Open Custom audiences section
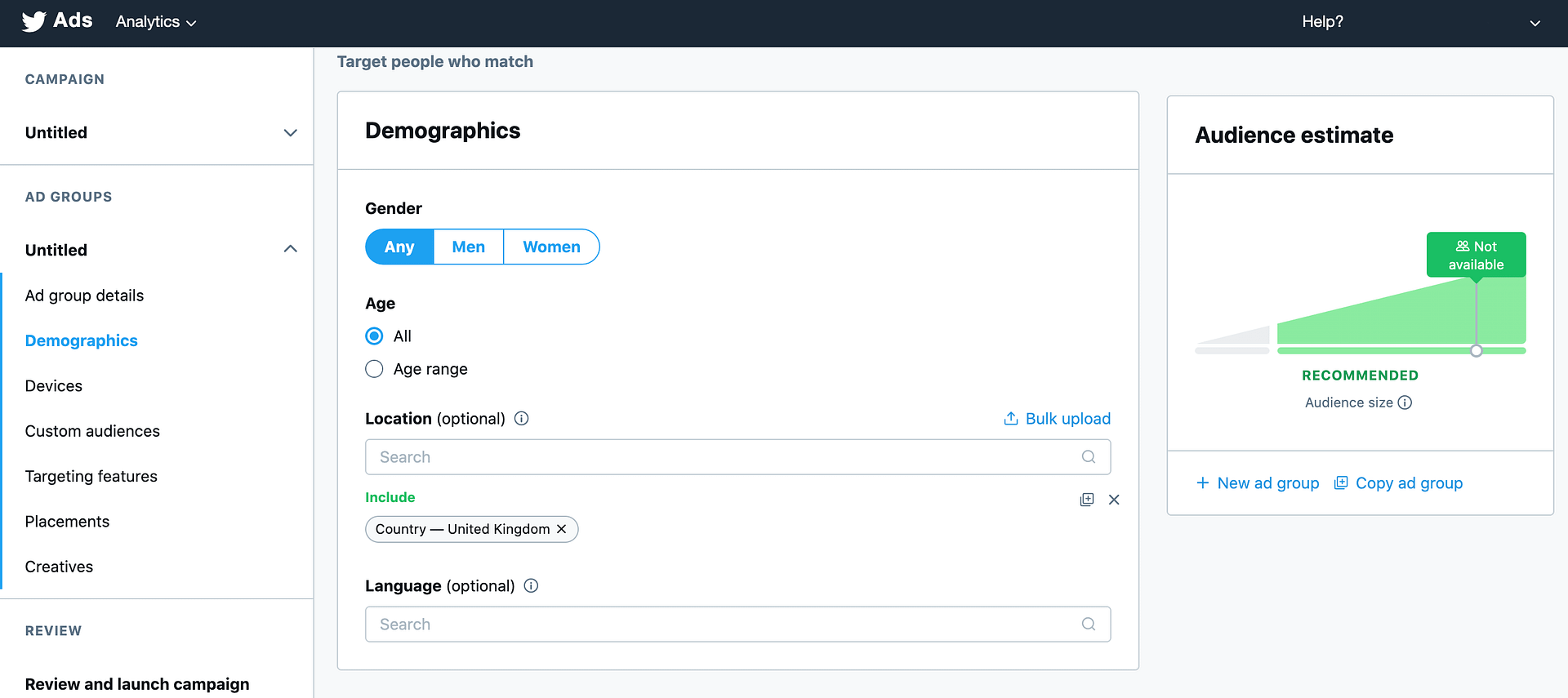The height and width of the screenshot is (698, 1568). tap(92, 431)
